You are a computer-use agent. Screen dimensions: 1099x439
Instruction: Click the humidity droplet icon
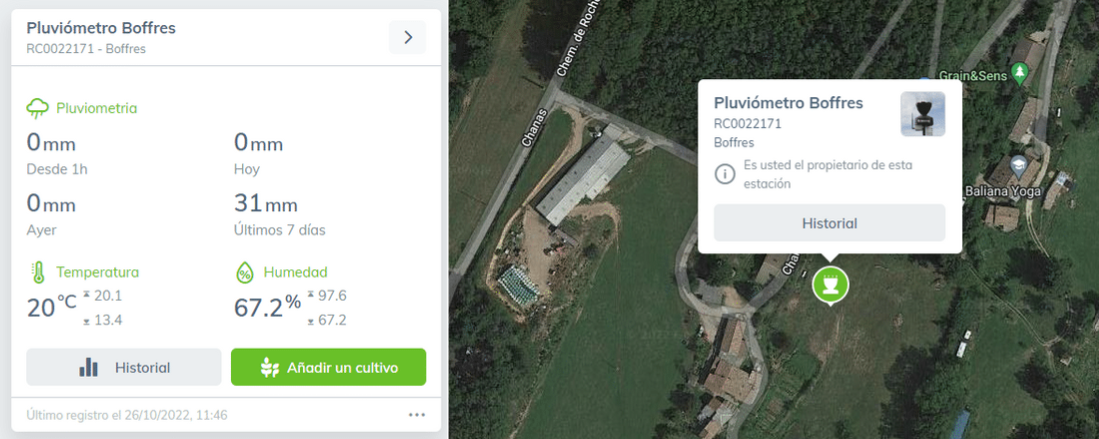pos(245,272)
